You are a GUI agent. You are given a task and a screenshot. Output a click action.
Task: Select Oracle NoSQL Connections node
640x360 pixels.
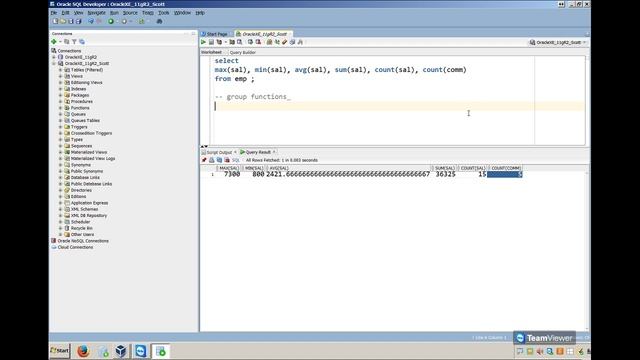click(83, 241)
